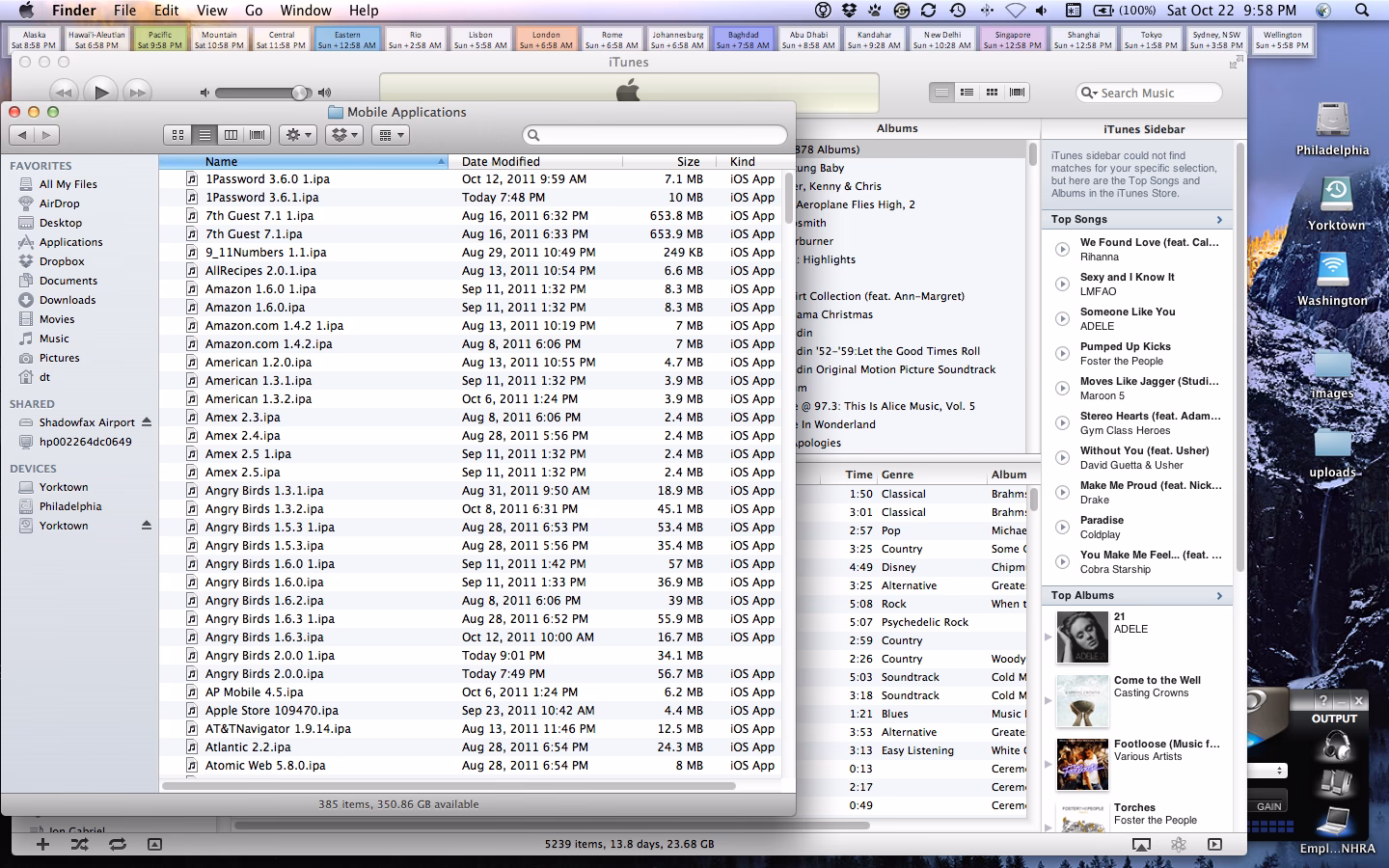This screenshot has height=868, width=1389.
Task: Click the iTunes Play button
Action: click(100, 93)
